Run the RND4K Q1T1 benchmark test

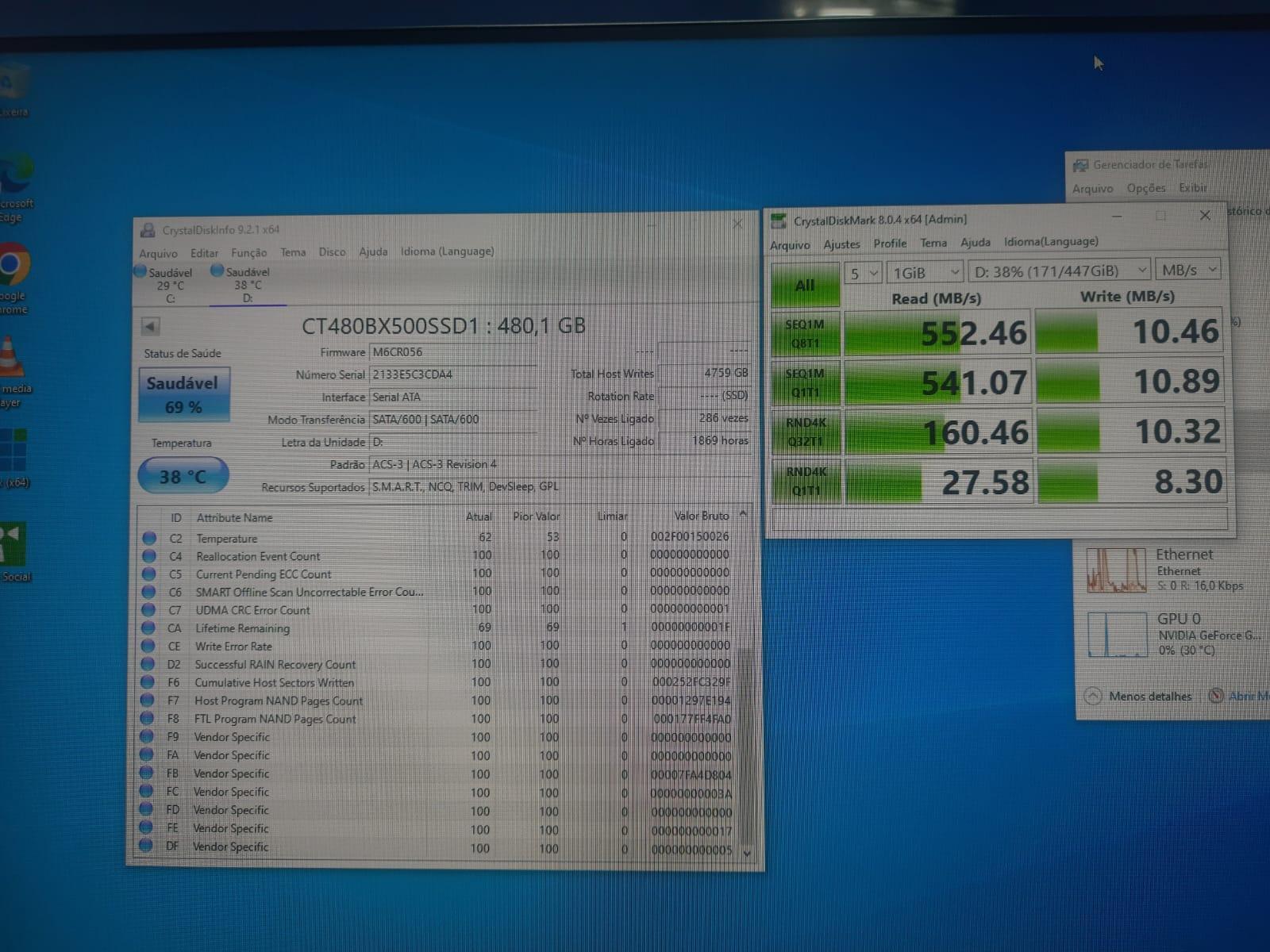pyautogui.click(x=805, y=481)
